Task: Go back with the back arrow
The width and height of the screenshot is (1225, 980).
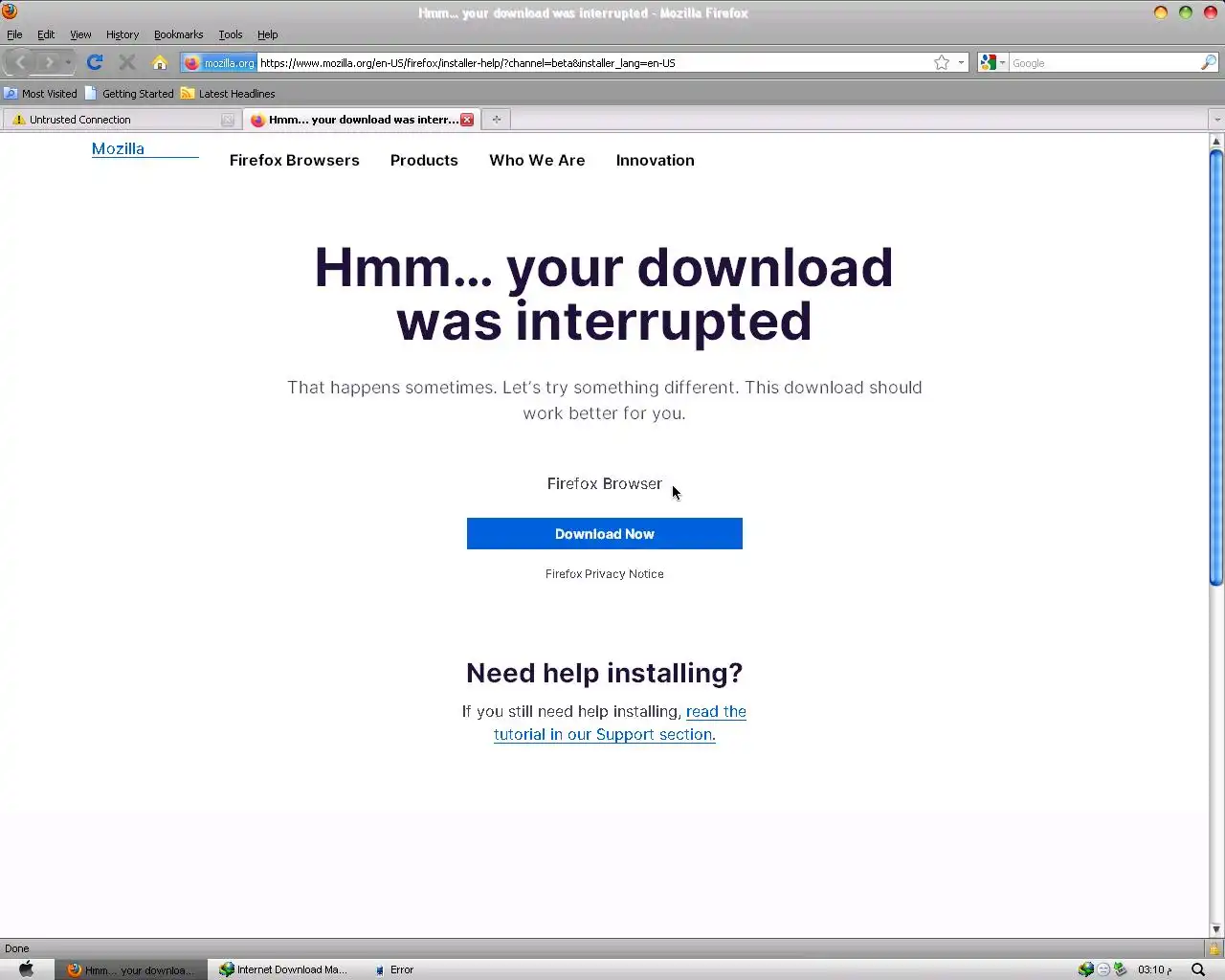Action: (x=21, y=62)
